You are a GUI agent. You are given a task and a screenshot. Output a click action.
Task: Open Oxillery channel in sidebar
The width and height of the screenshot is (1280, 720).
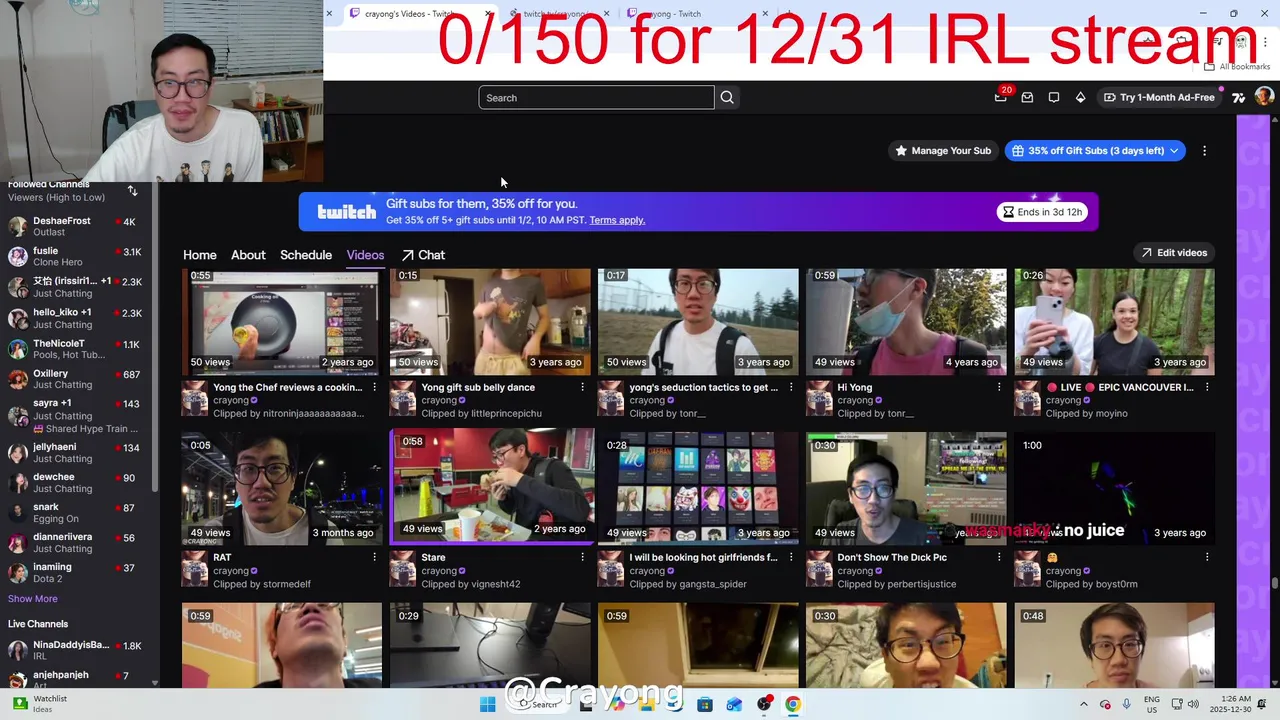(x=78, y=379)
